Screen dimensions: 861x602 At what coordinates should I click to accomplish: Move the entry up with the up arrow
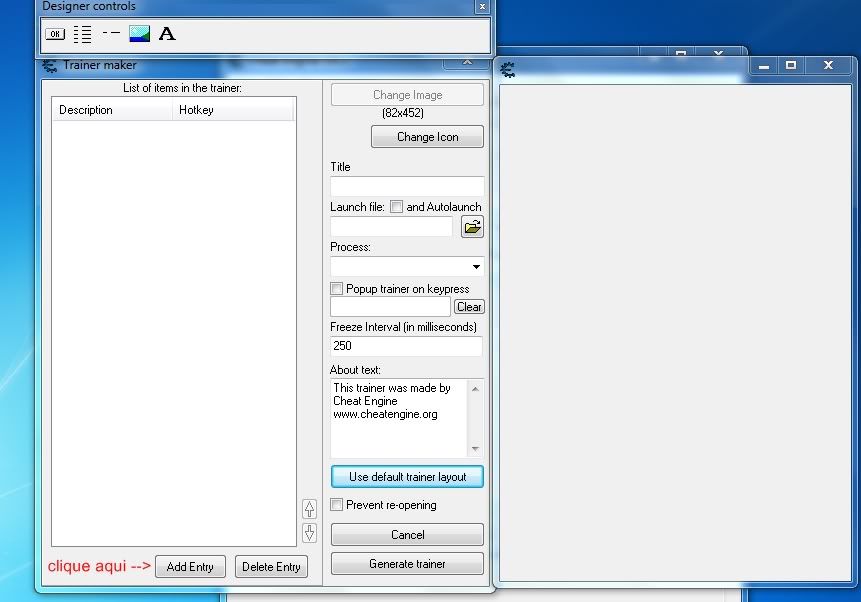pos(309,509)
